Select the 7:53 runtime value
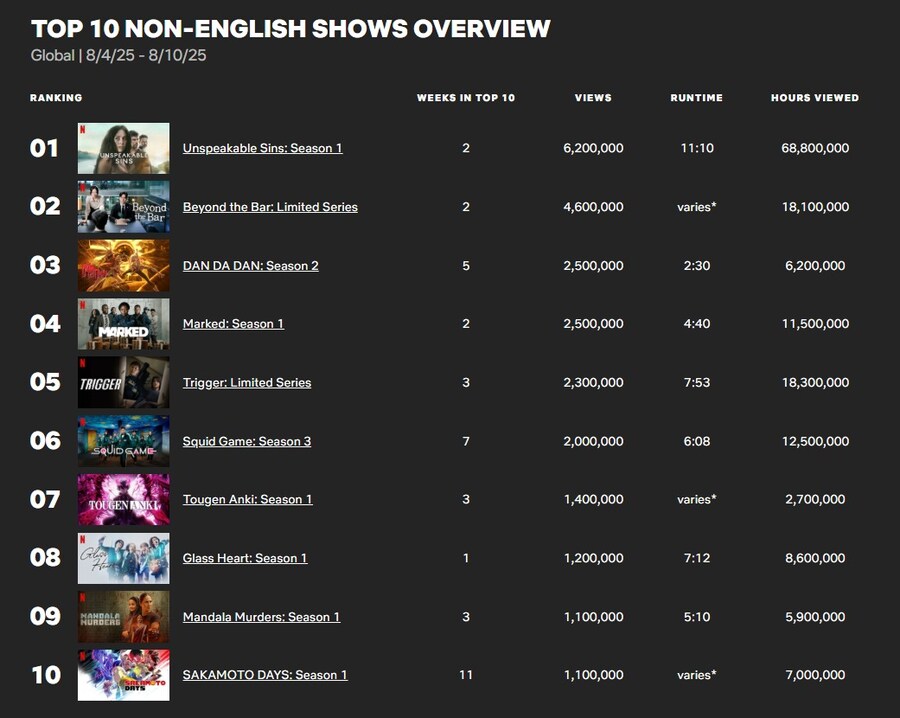 tap(697, 382)
